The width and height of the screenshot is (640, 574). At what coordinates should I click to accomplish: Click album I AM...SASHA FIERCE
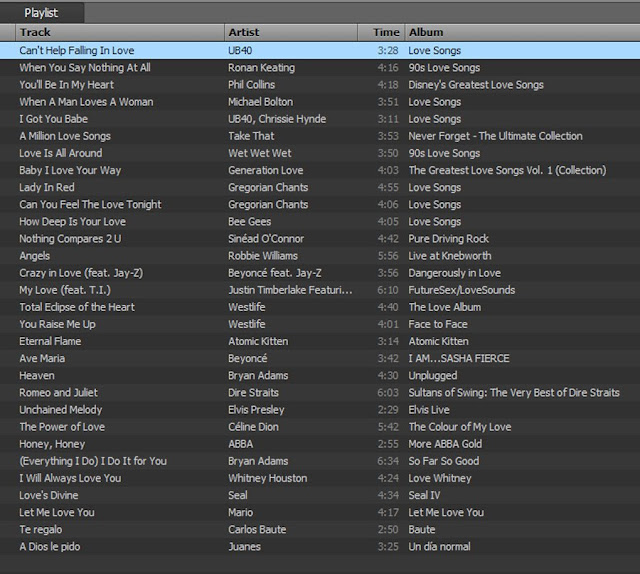[x=459, y=358]
